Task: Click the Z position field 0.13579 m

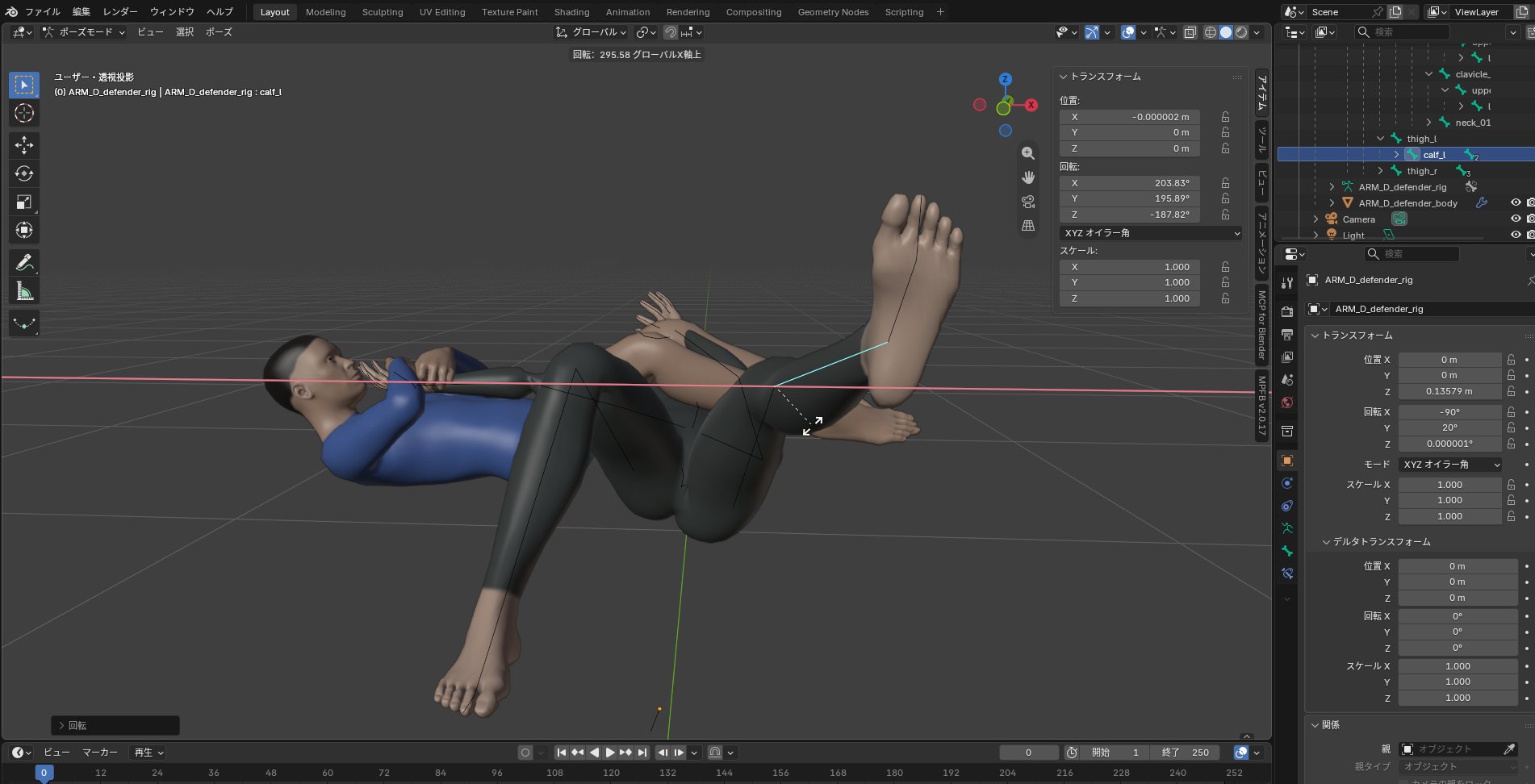Action: pyautogui.click(x=1449, y=391)
